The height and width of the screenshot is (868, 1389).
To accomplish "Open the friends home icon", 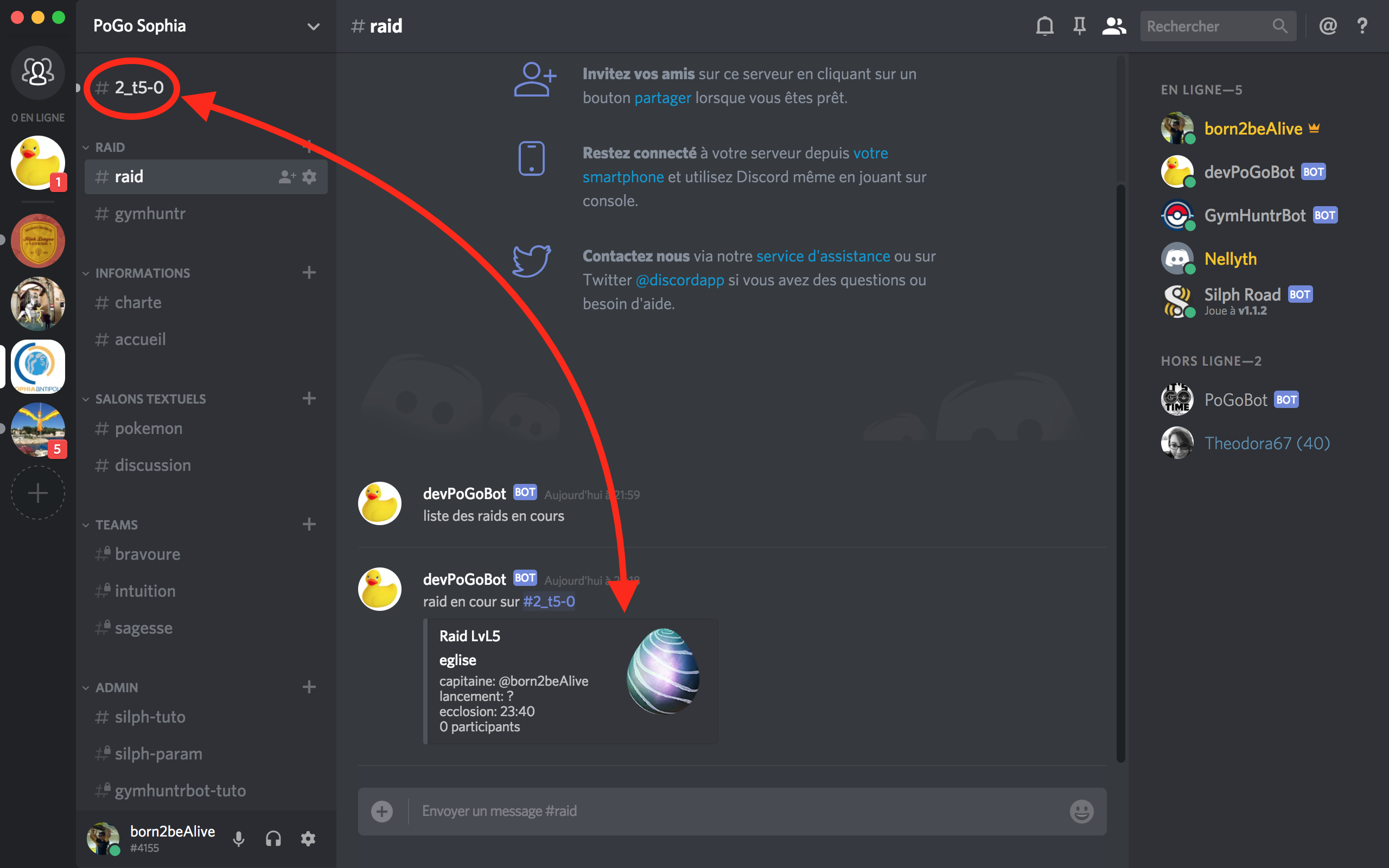I will click(x=38, y=72).
